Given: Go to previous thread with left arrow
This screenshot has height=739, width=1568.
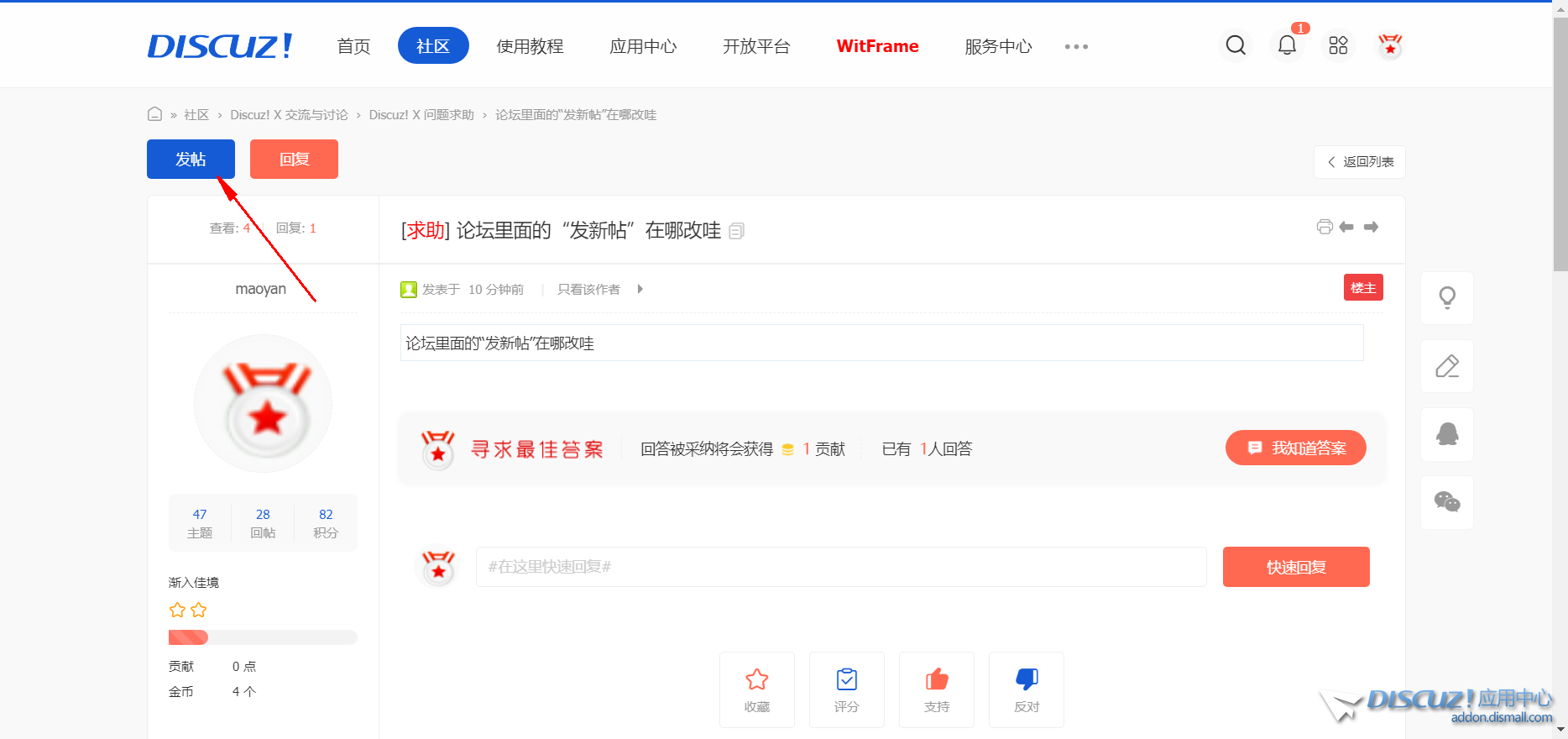Looking at the screenshot, I should (1346, 227).
